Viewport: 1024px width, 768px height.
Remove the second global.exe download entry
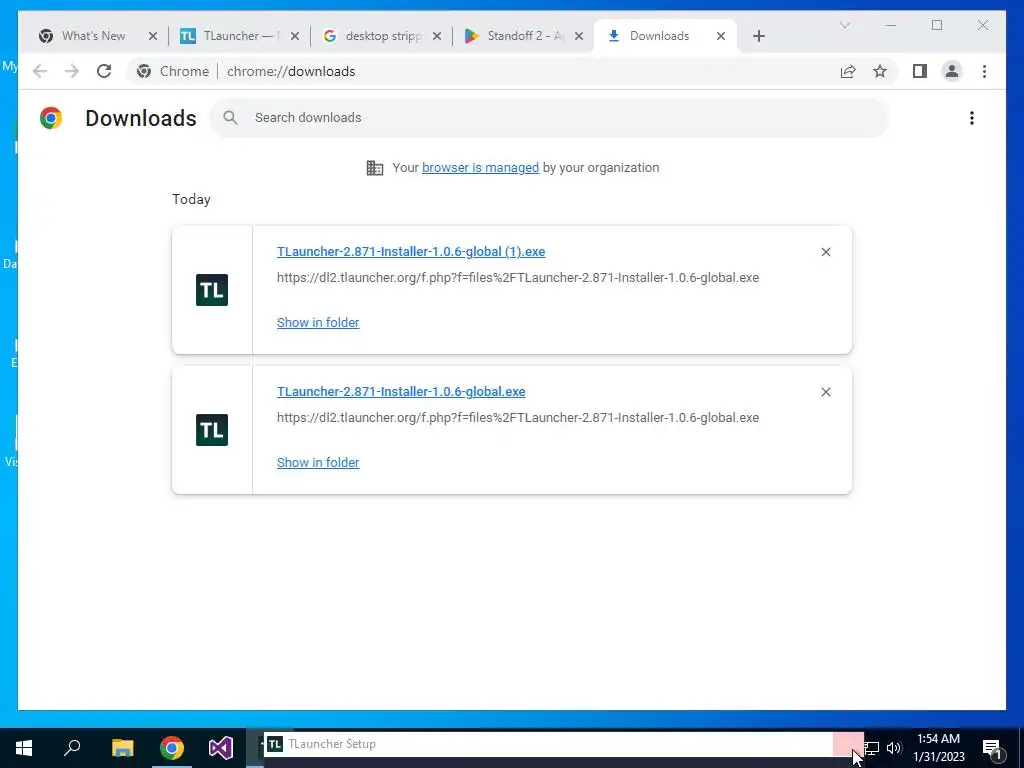click(x=825, y=392)
